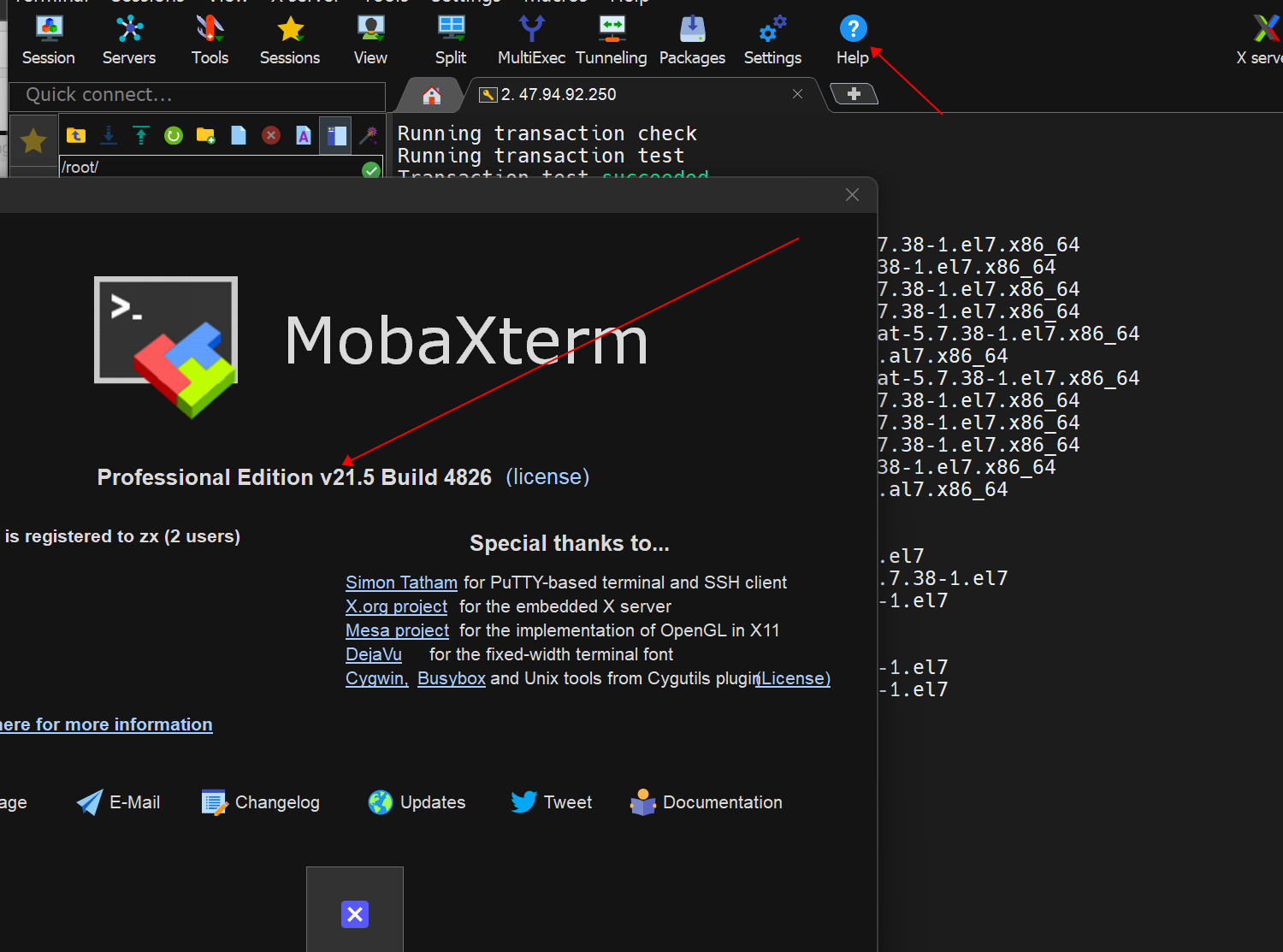Click the 'Special thanks to...' heading
Image resolution: width=1283 pixels, height=952 pixels.
point(570,543)
